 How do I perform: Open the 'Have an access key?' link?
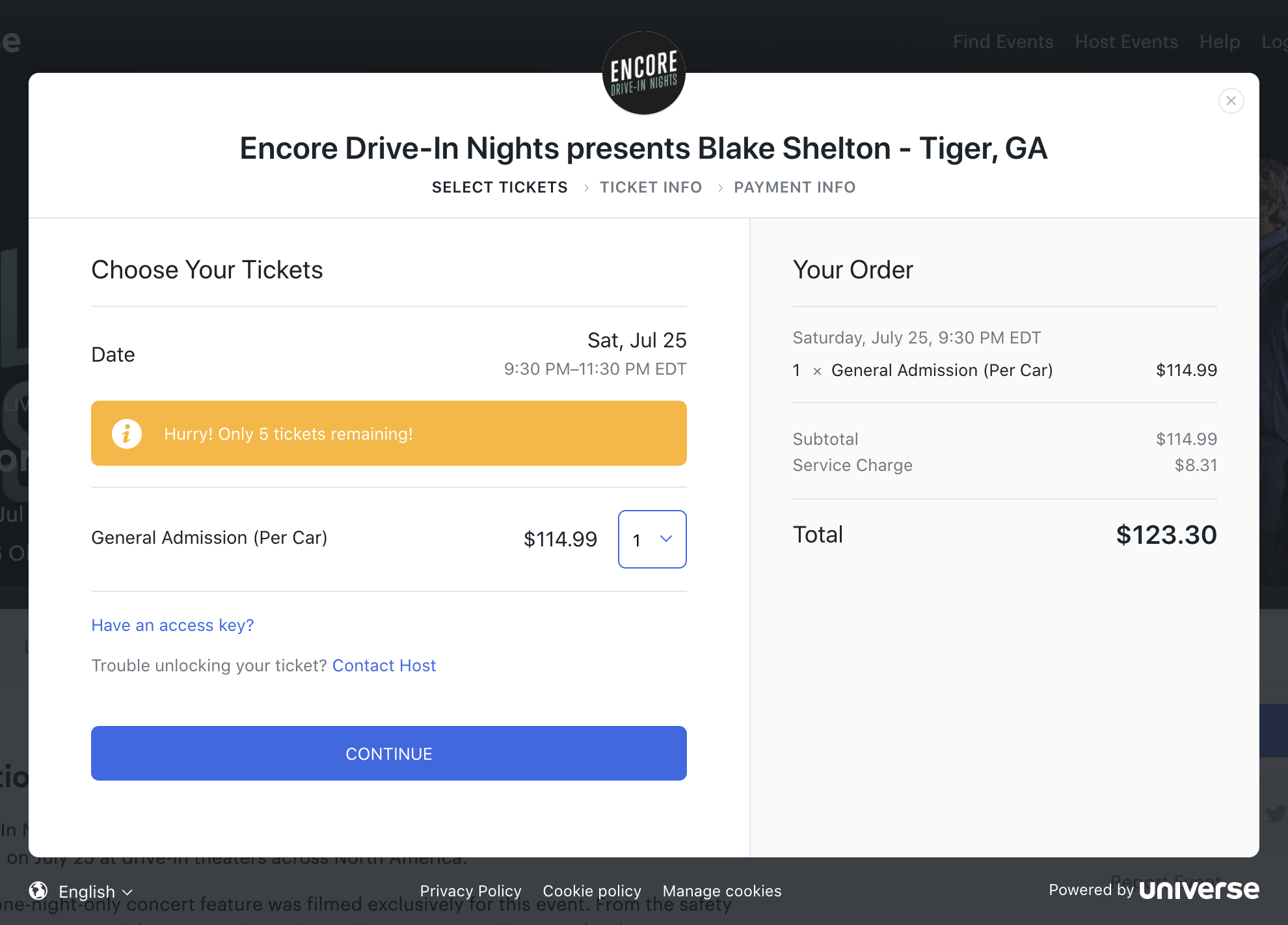click(x=172, y=625)
